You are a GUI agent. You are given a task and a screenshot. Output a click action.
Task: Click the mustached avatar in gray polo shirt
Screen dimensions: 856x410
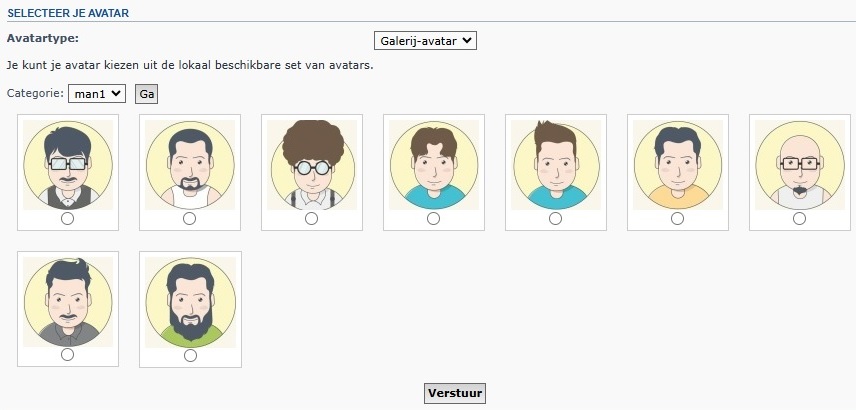pos(68,302)
